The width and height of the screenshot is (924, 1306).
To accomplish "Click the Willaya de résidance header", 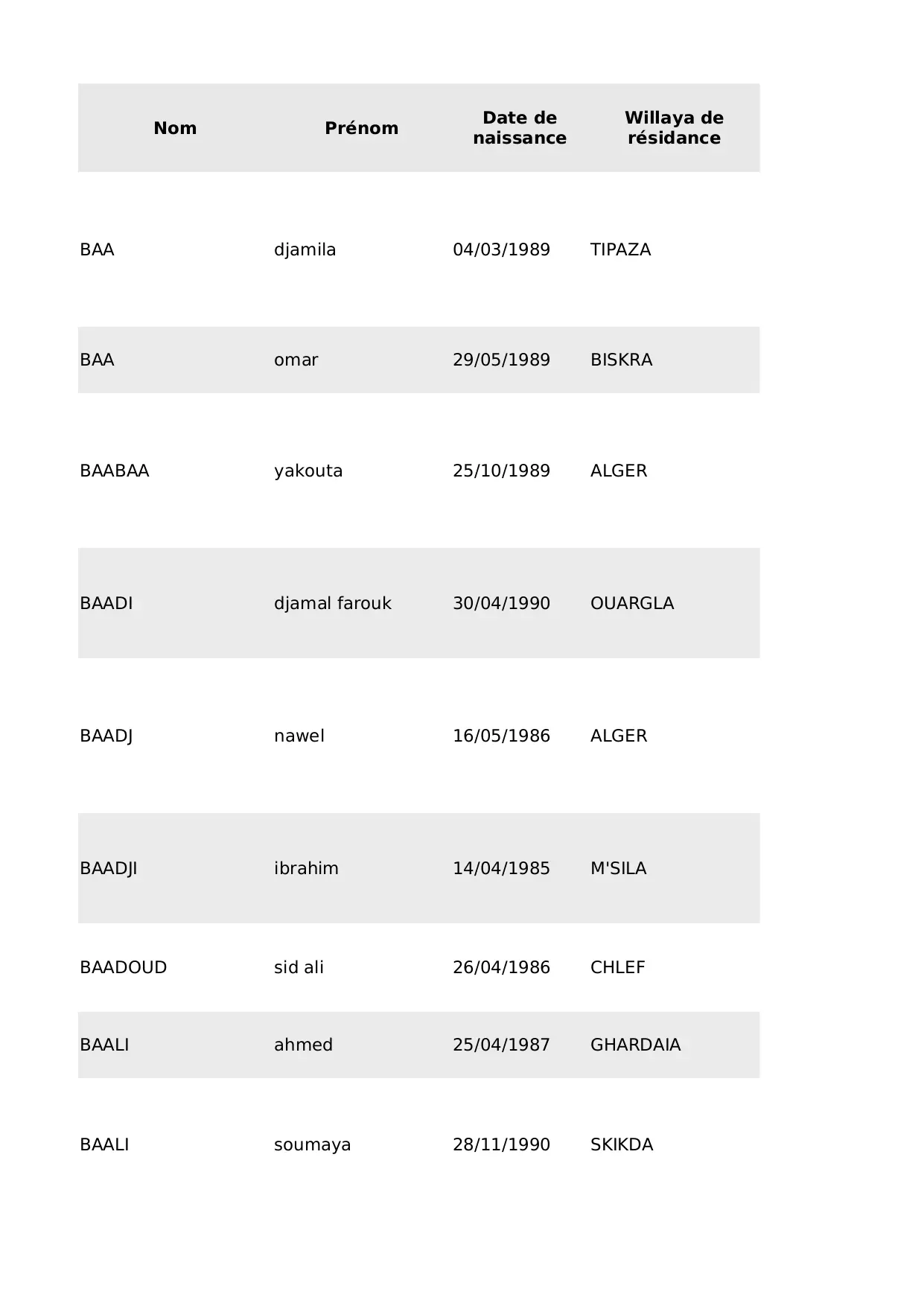I will [674, 128].
